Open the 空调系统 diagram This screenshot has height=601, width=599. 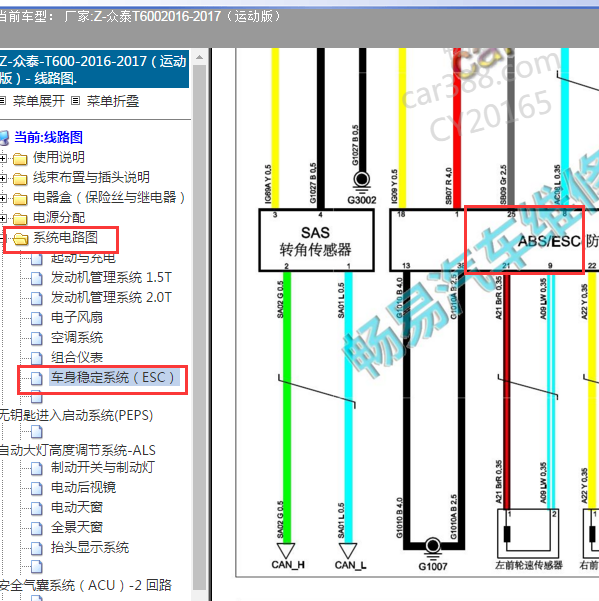[x=77, y=337]
